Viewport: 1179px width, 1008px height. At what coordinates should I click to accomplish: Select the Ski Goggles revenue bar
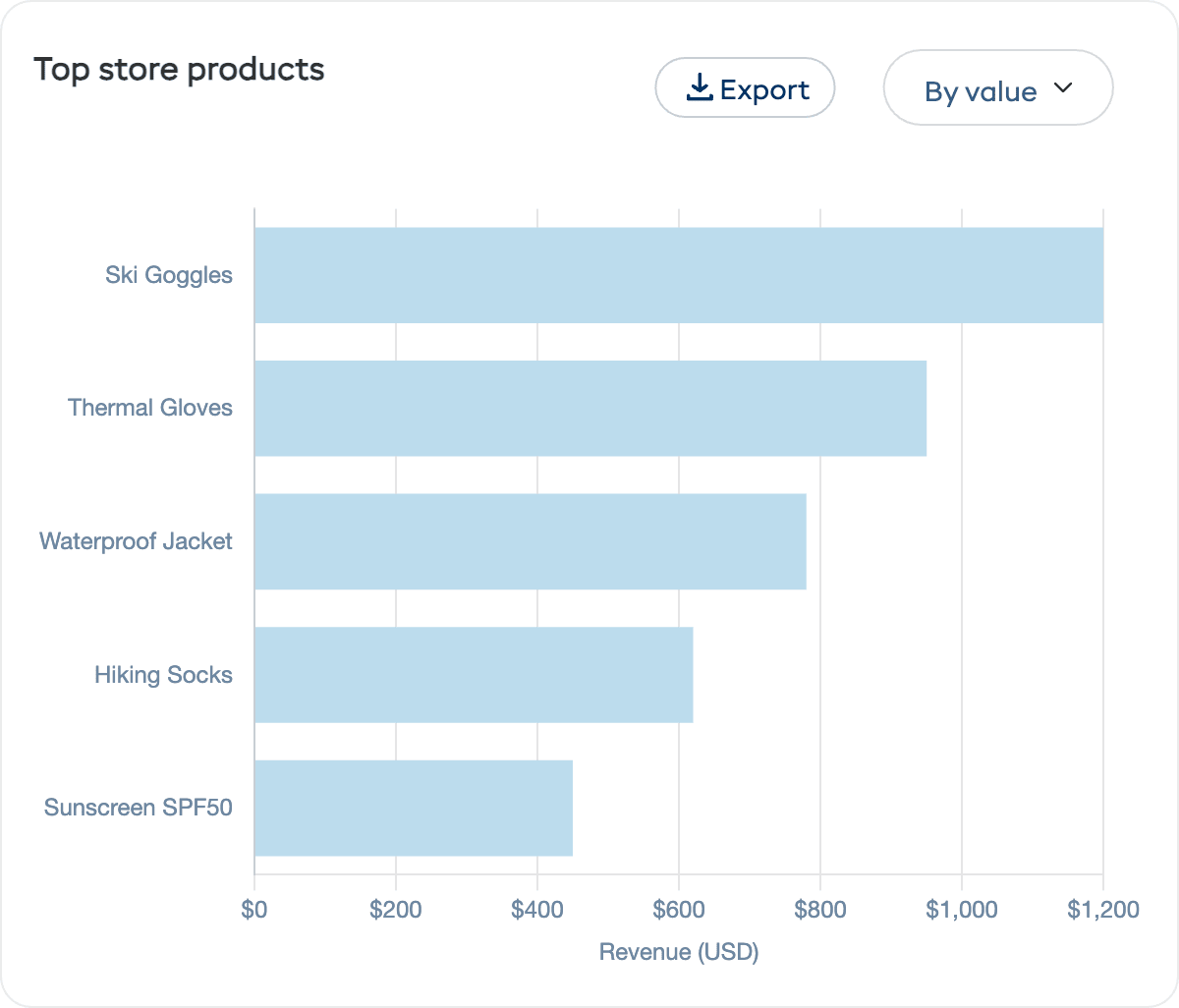pyautogui.click(x=678, y=274)
